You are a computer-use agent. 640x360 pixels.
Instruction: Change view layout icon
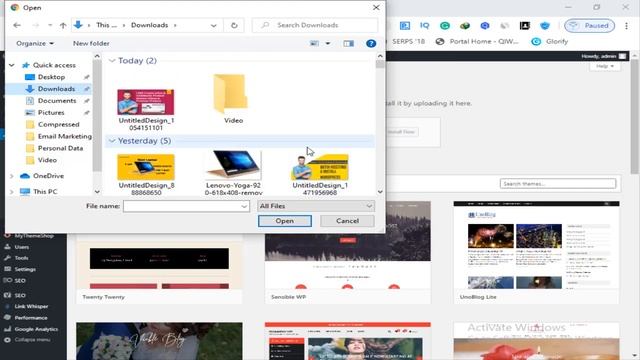pos(314,43)
